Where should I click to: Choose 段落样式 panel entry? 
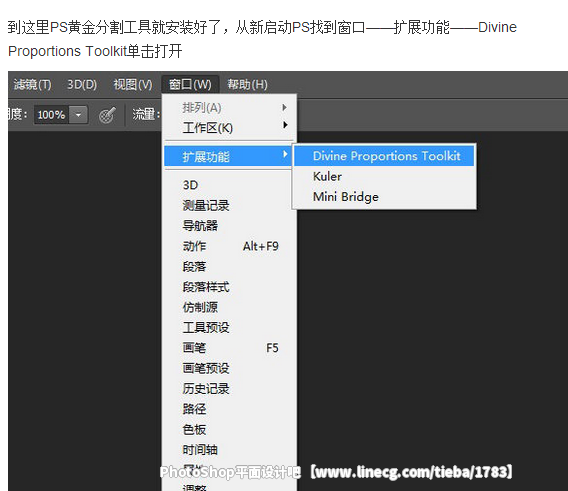(230, 287)
